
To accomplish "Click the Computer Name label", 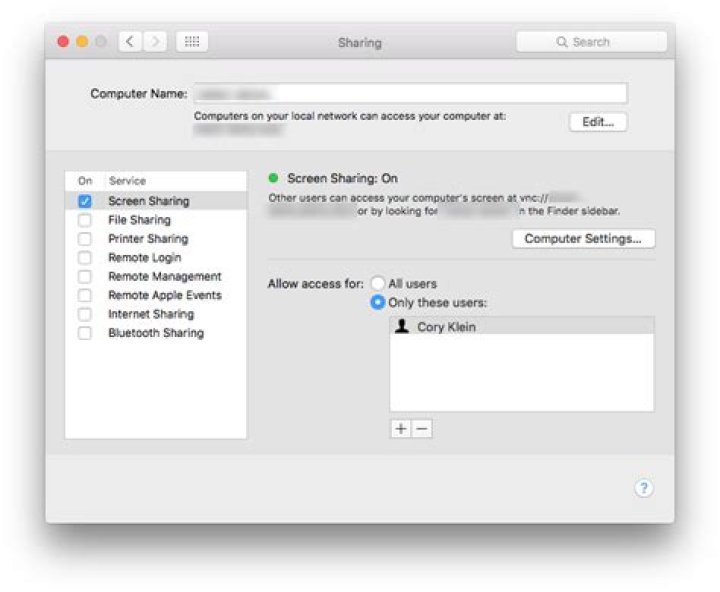I will pyautogui.click(x=139, y=94).
